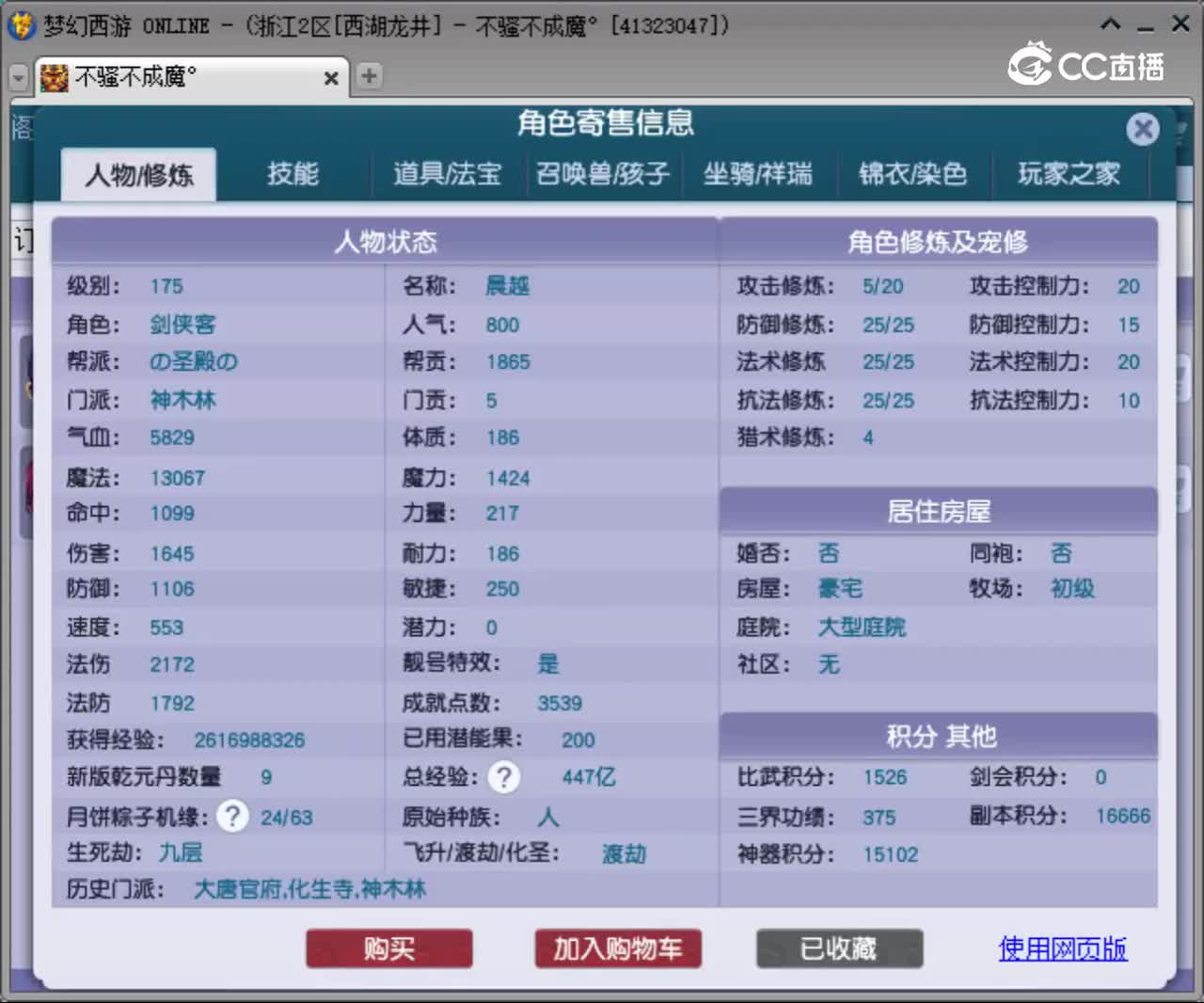Viewport: 1204px width, 1003px height.
Task: Click 人物状态 section header
Action: click(386, 242)
